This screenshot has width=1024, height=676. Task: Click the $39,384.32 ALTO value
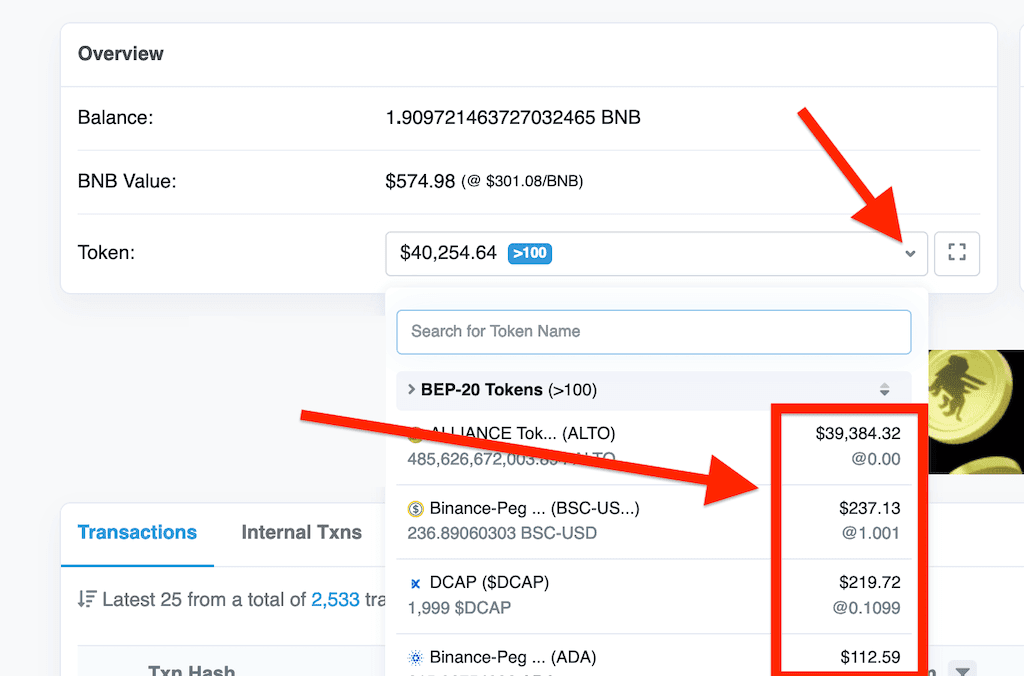tap(857, 434)
